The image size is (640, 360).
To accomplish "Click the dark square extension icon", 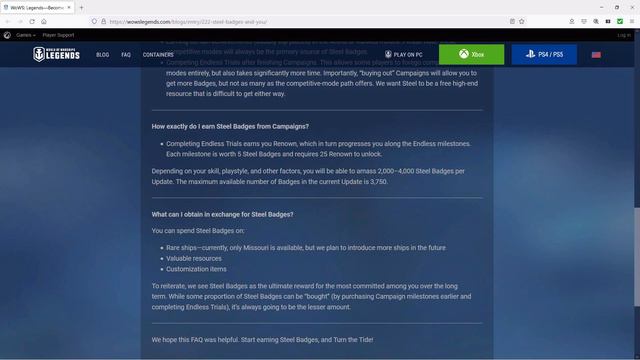I will pyautogui.click(x=608, y=22).
